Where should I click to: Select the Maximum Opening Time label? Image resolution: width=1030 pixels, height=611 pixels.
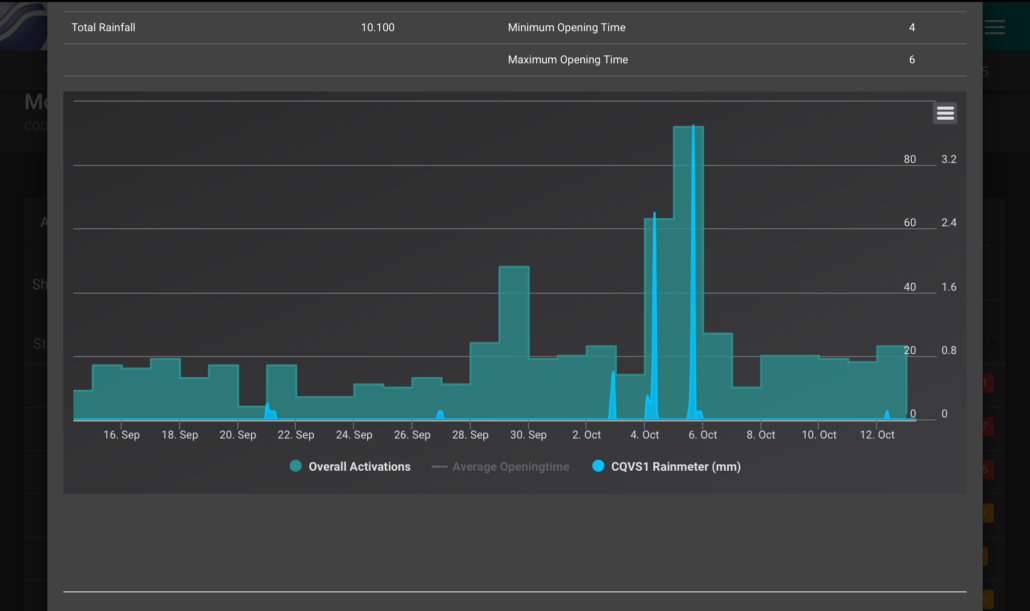pos(567,60)
